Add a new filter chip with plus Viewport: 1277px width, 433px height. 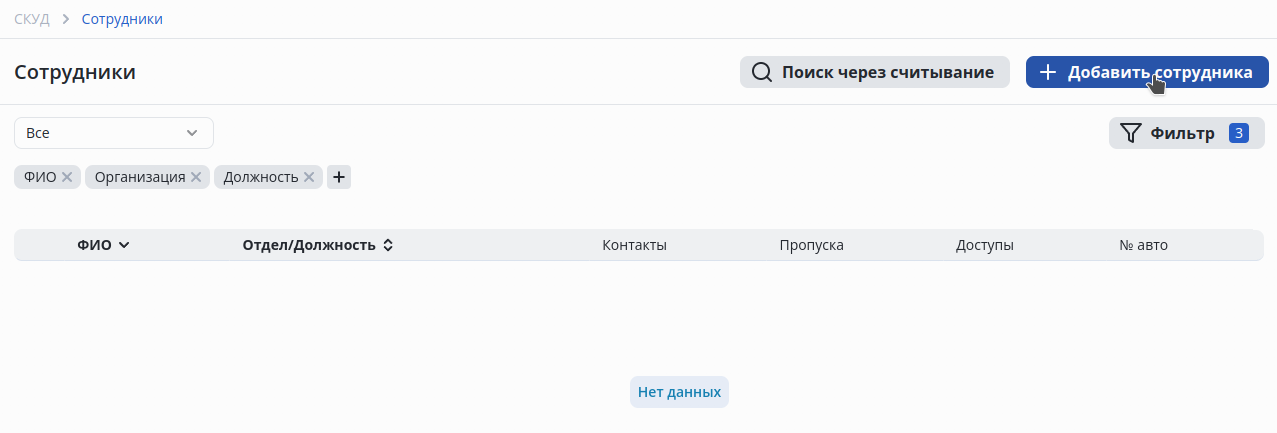[x=339, y=177]
